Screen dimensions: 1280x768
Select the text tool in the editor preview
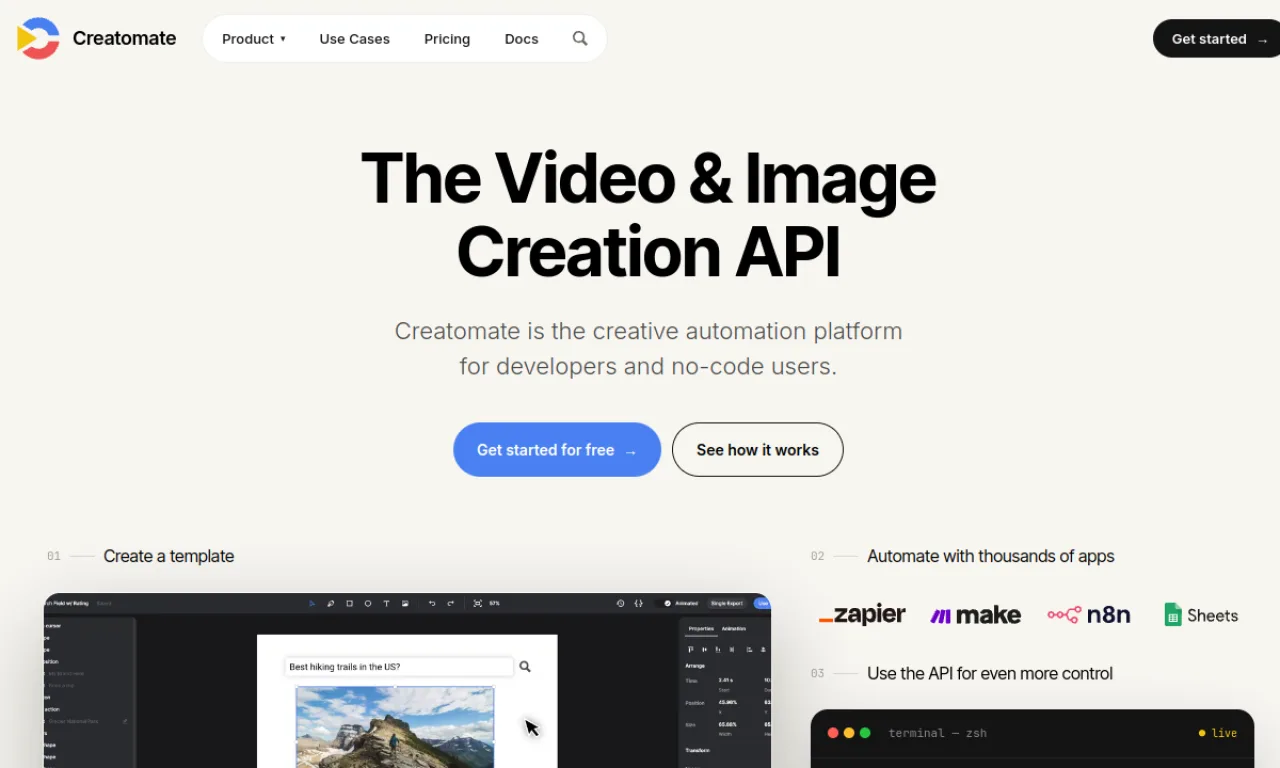(386, 603)
